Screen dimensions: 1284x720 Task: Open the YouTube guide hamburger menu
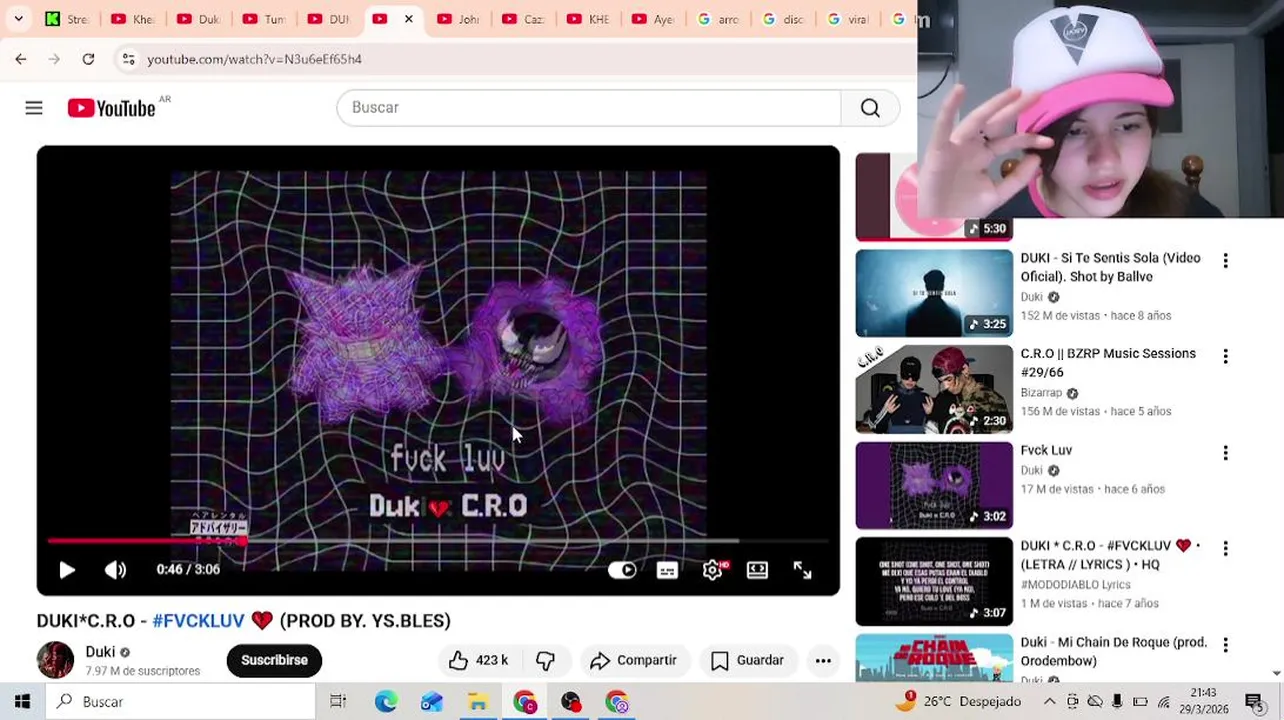coord(34,108)
